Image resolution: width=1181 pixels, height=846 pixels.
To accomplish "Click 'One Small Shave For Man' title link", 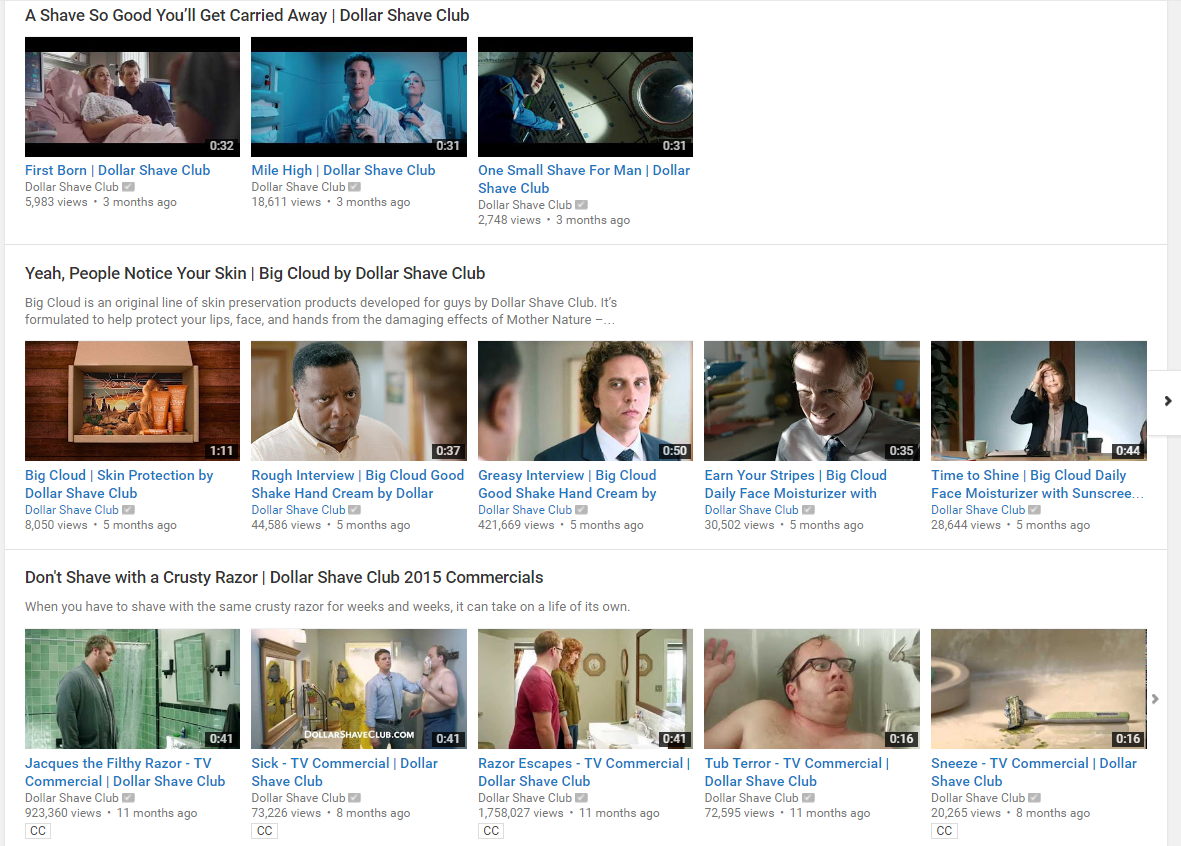I will point(584,179).
